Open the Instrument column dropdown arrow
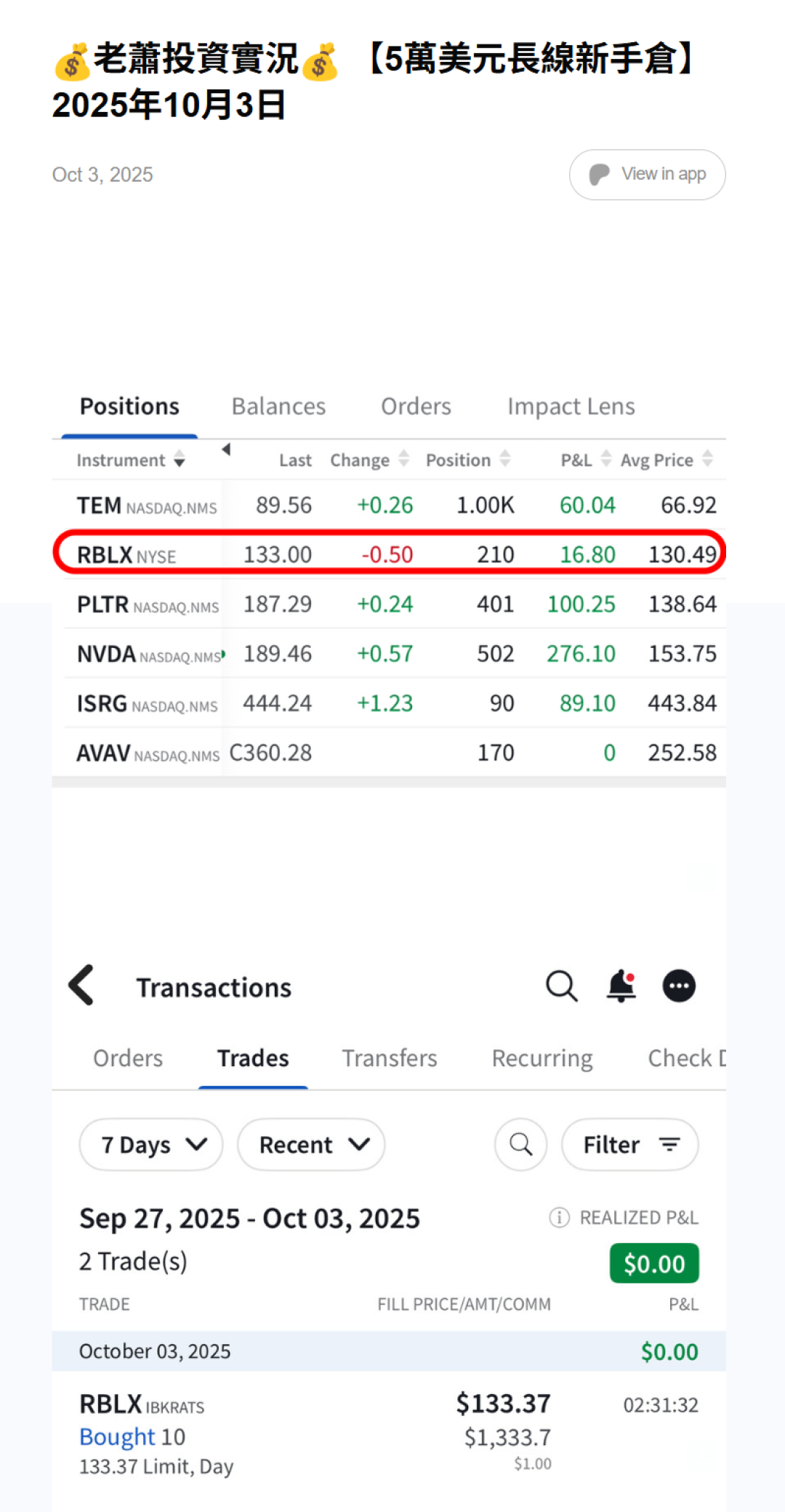Image resolution: width=785 pixels, height=1512 pixels. click(x=180, y=460)
